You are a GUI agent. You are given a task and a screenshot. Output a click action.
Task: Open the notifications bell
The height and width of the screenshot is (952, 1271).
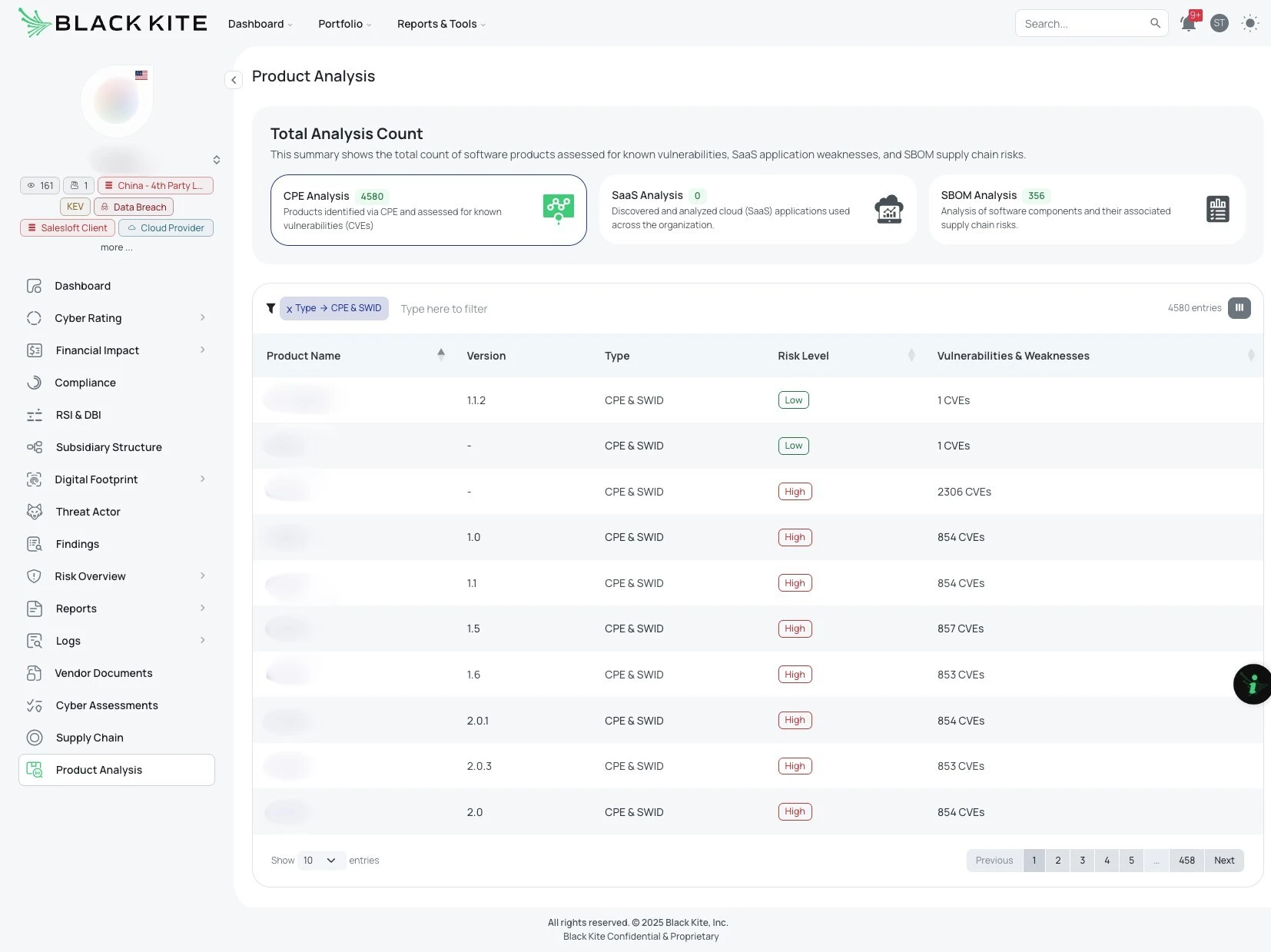pos(1187,23)
